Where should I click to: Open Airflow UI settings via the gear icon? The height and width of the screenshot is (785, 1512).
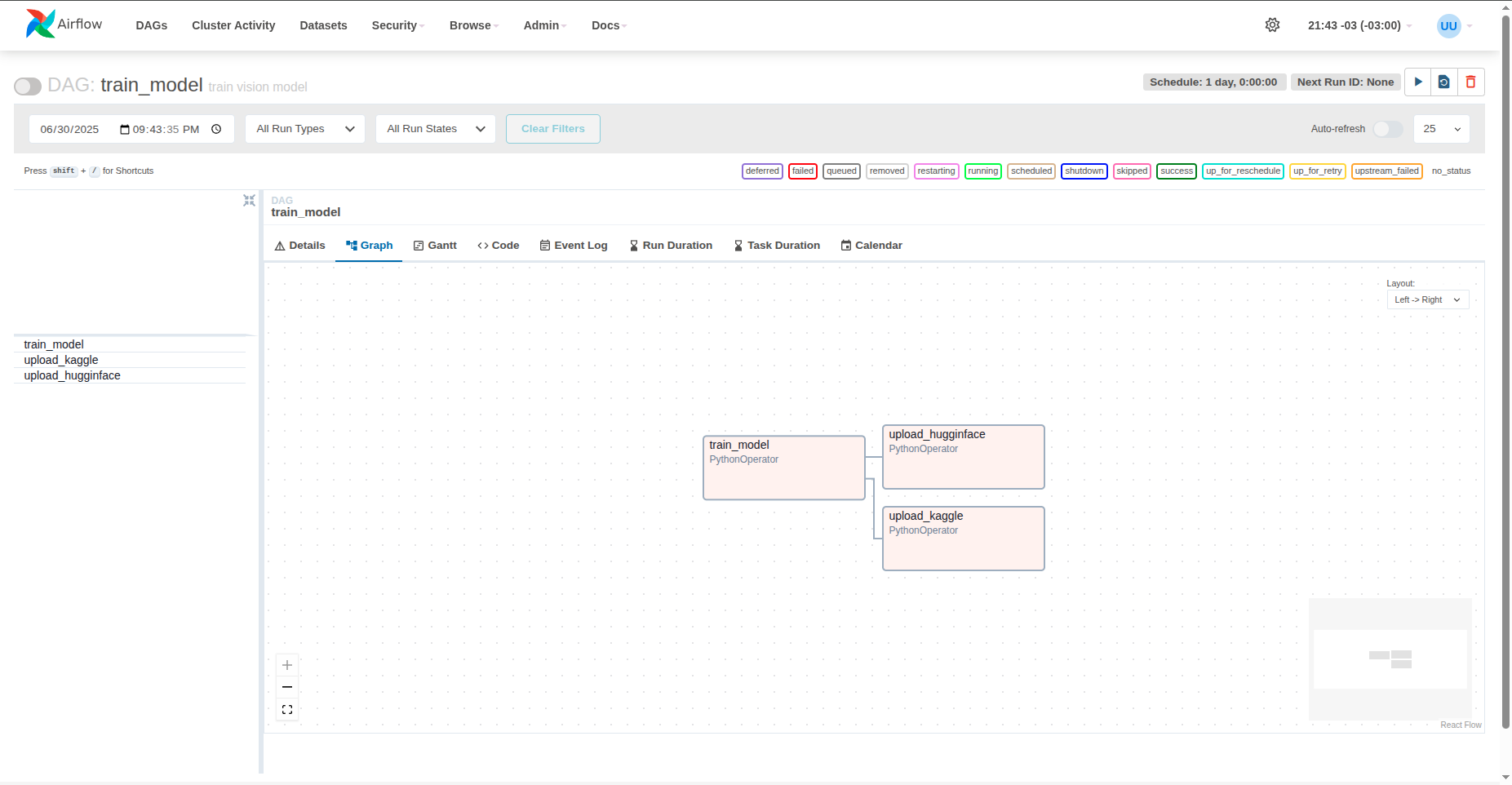coord(1273,25)
